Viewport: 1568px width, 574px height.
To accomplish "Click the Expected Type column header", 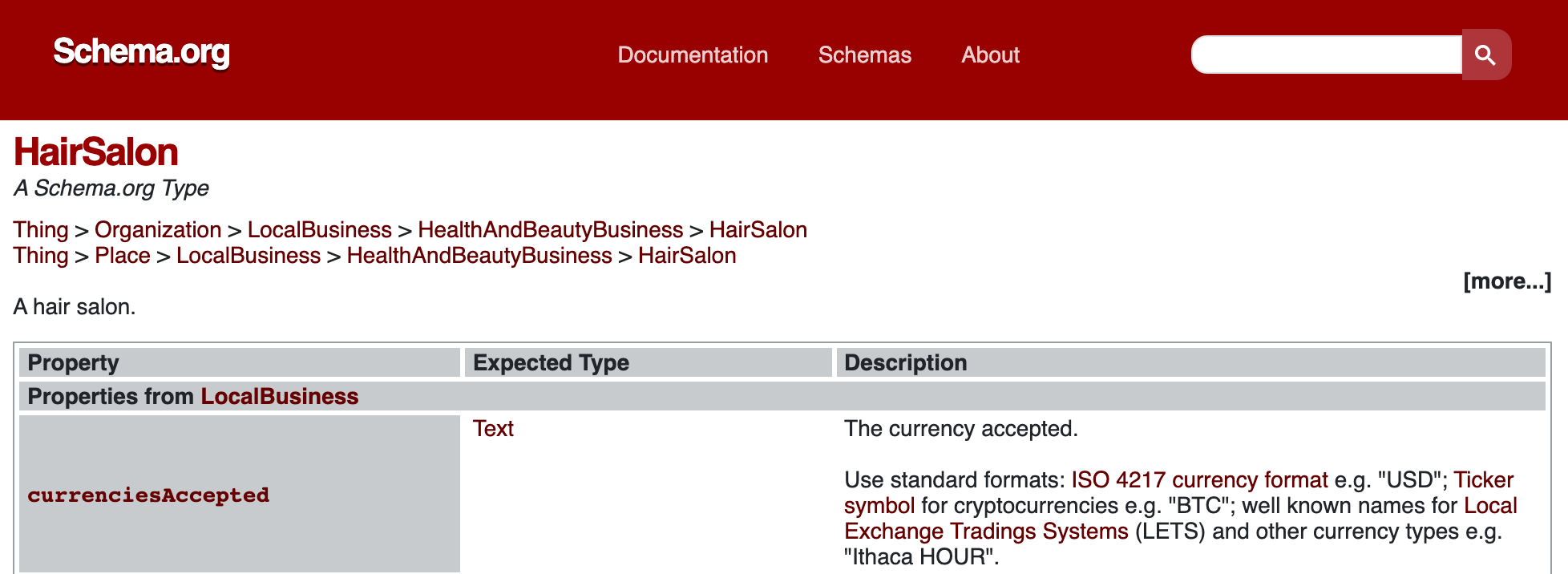I will pos(648,362).
